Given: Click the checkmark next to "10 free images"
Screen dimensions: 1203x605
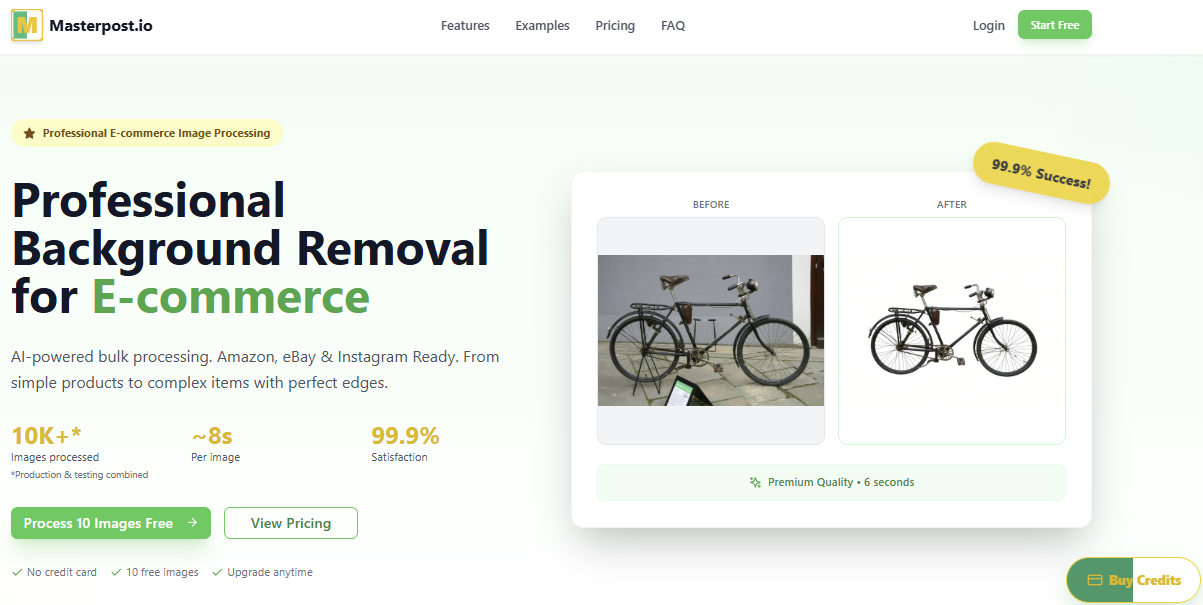Looking at the screenshot, I should [x=117, y=572].
